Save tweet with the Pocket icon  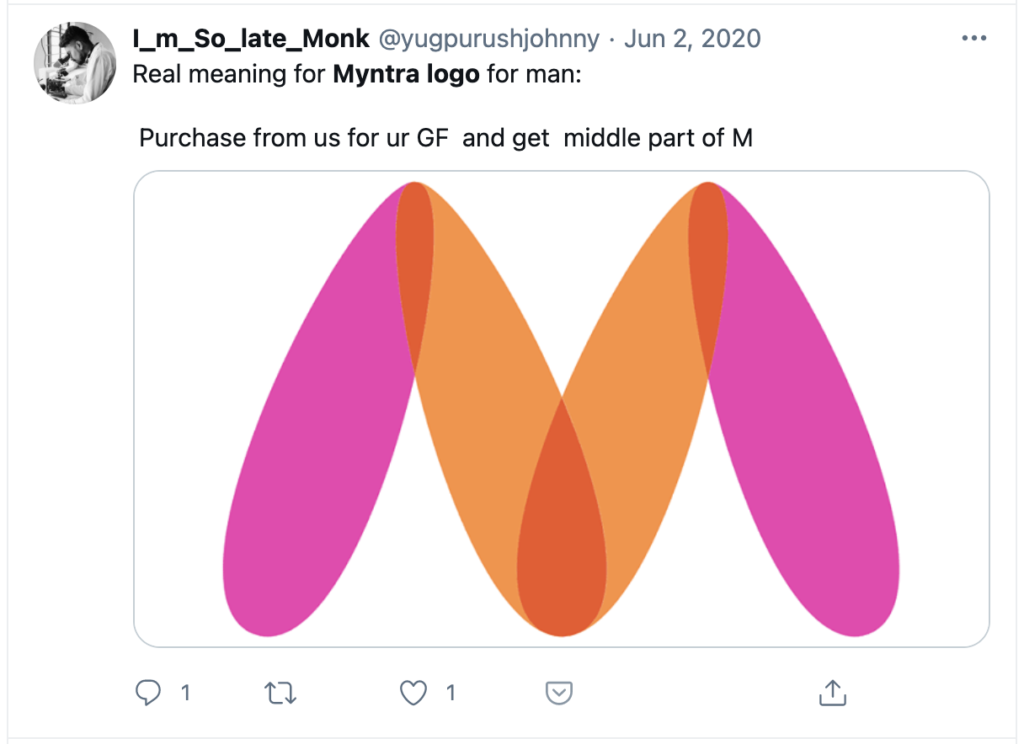pos(559,692)
